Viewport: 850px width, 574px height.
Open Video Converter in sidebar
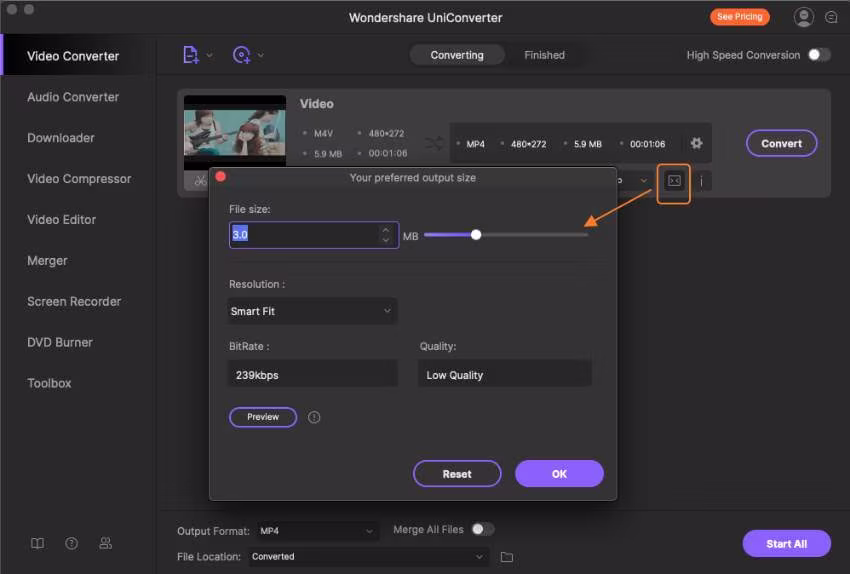73,56
